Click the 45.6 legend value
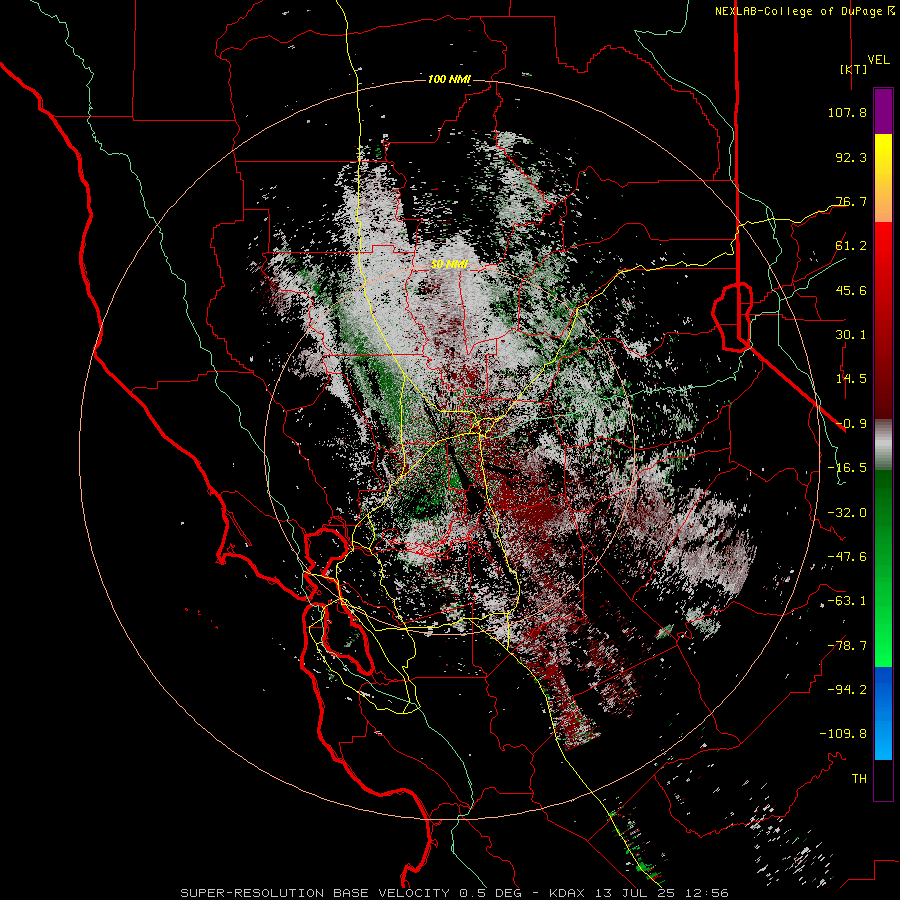Viewport: 900px width, 900px height. click(851, 290)
